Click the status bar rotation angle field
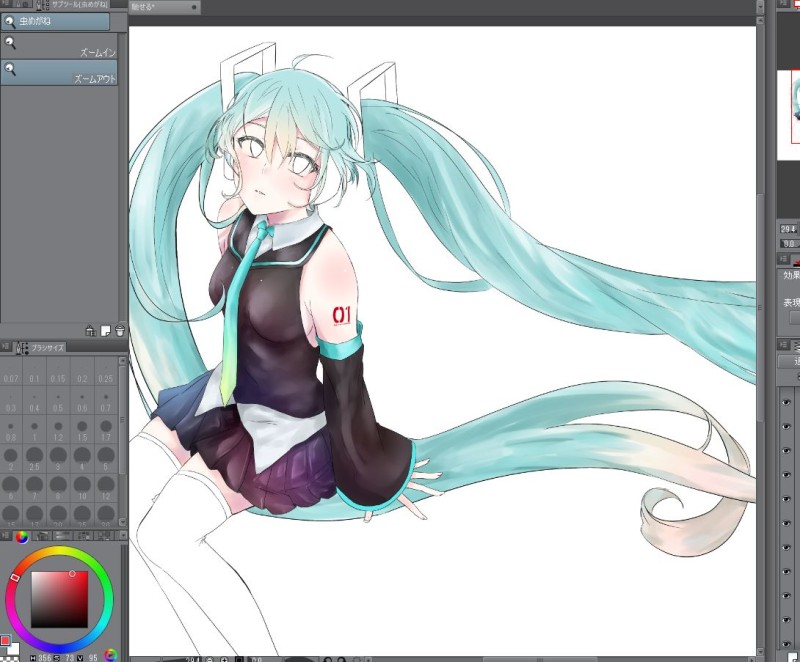The width and height of the screenshot is (800, 662). coord(265,659)
